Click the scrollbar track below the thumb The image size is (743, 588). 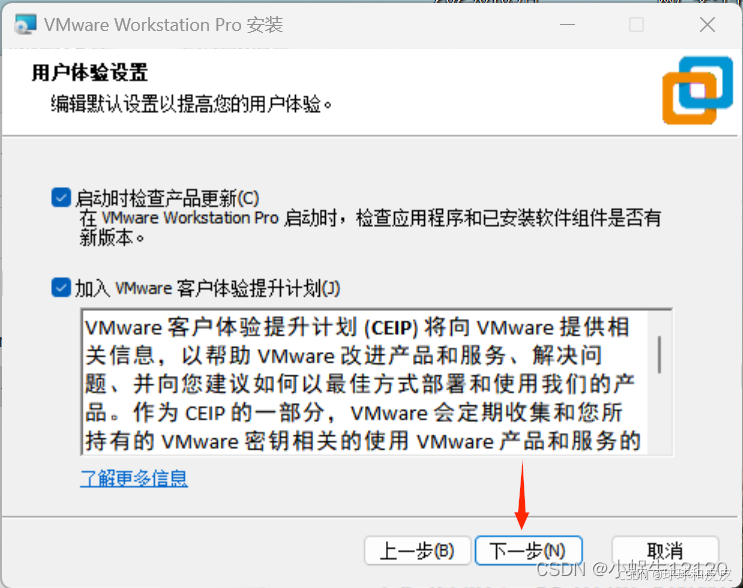[x=659, y=413]
